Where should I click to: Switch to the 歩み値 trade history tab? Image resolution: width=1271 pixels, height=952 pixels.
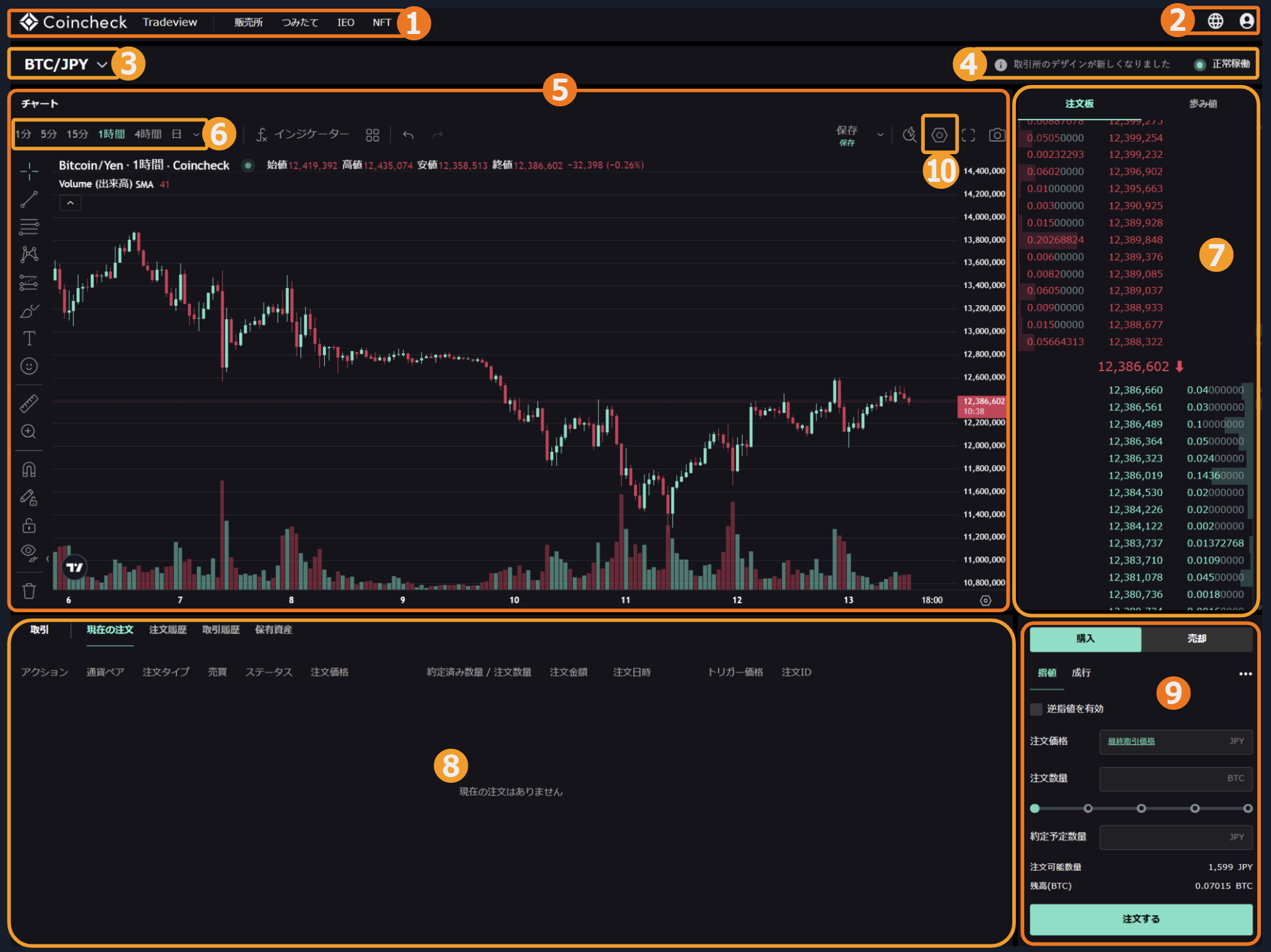(x=1202, y=104)
